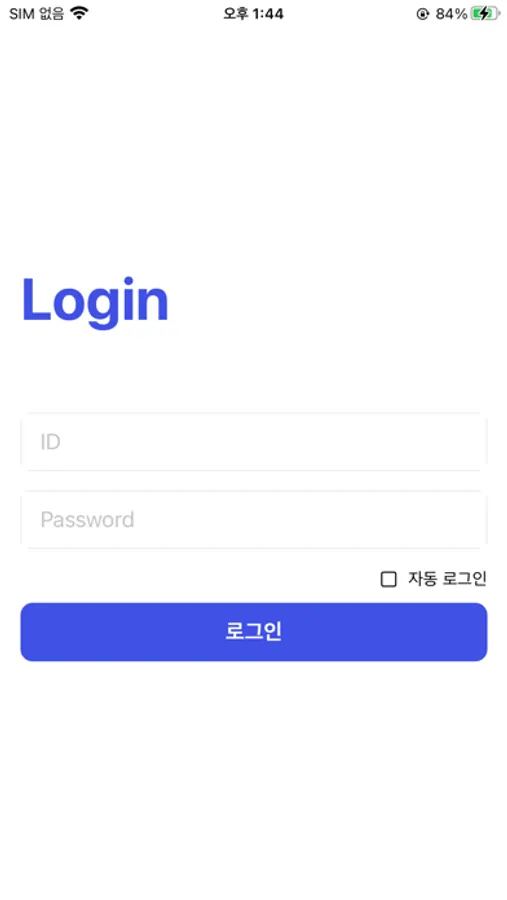This screenshot has height=900, width=507.
Task: Tap the 84% battery percentage text
Action: tap(451, 14)
